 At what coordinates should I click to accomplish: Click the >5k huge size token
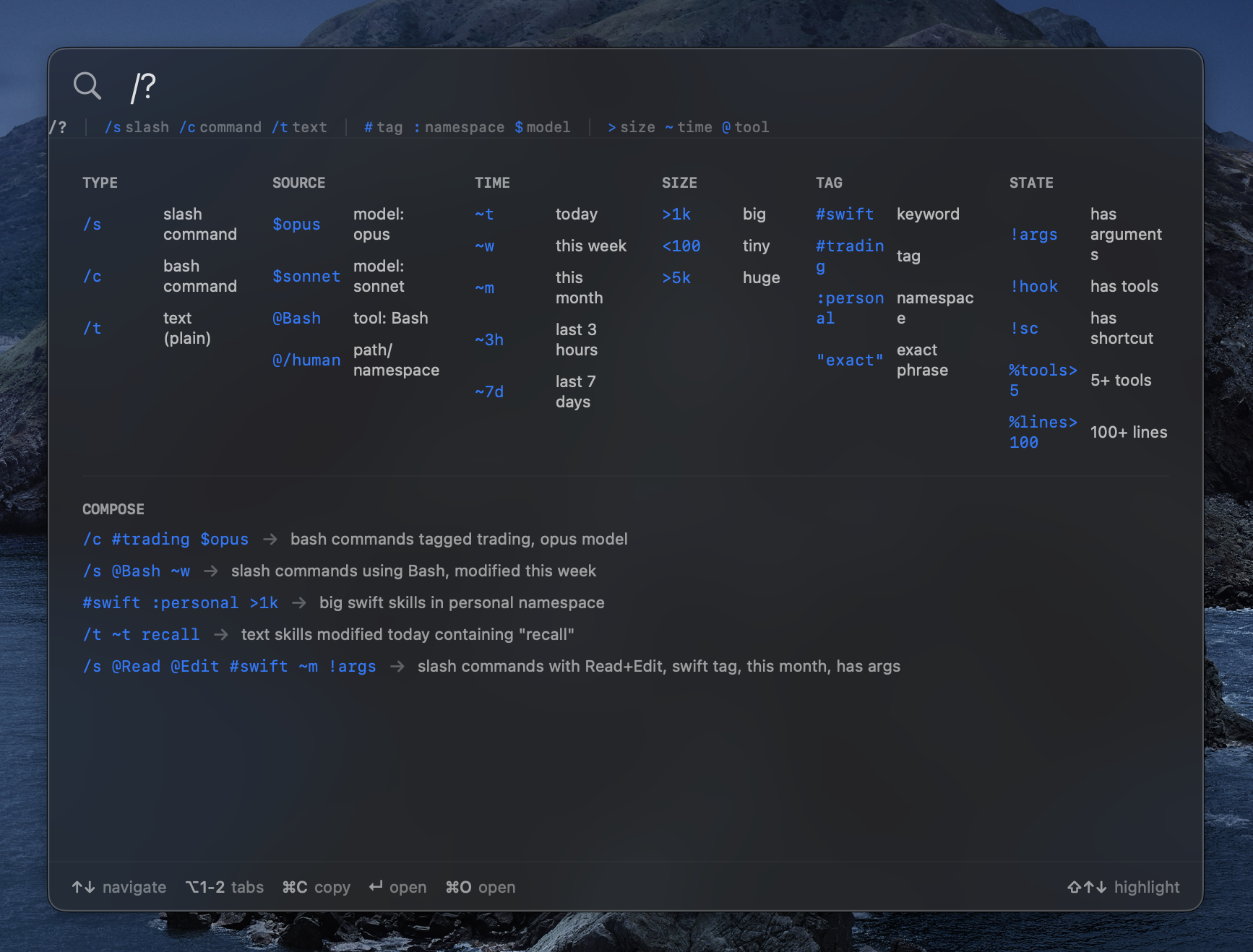(676, 278)
